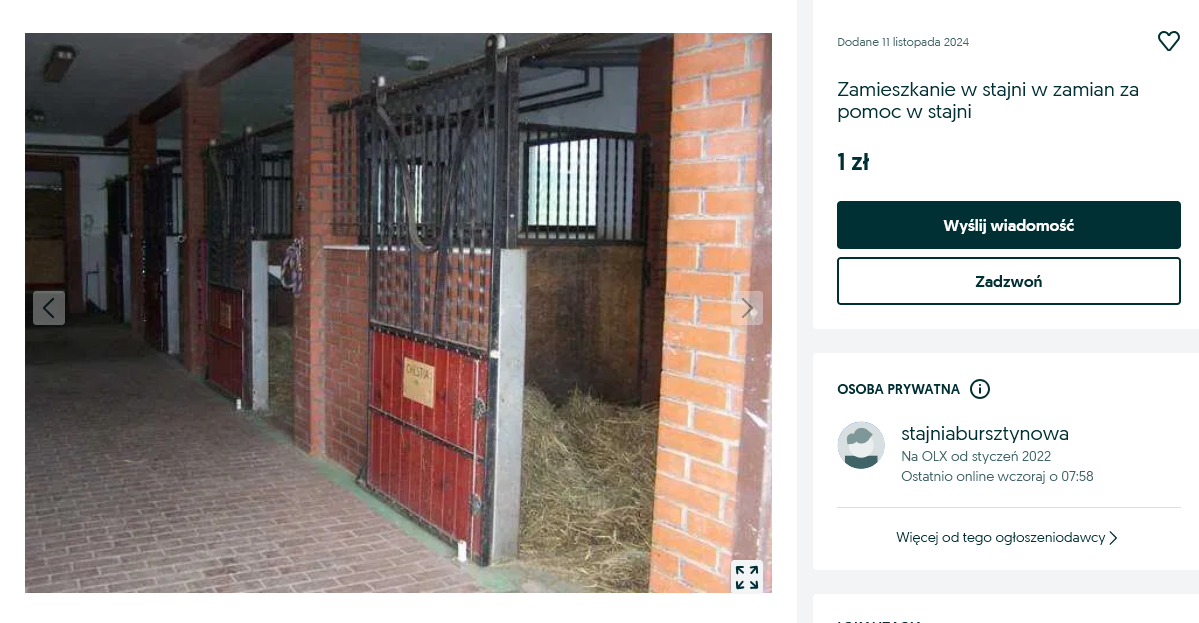Click Na OLX od styczeń 2022 text
Viewport: 1199px width, 623px height.
tap(976, 456)
